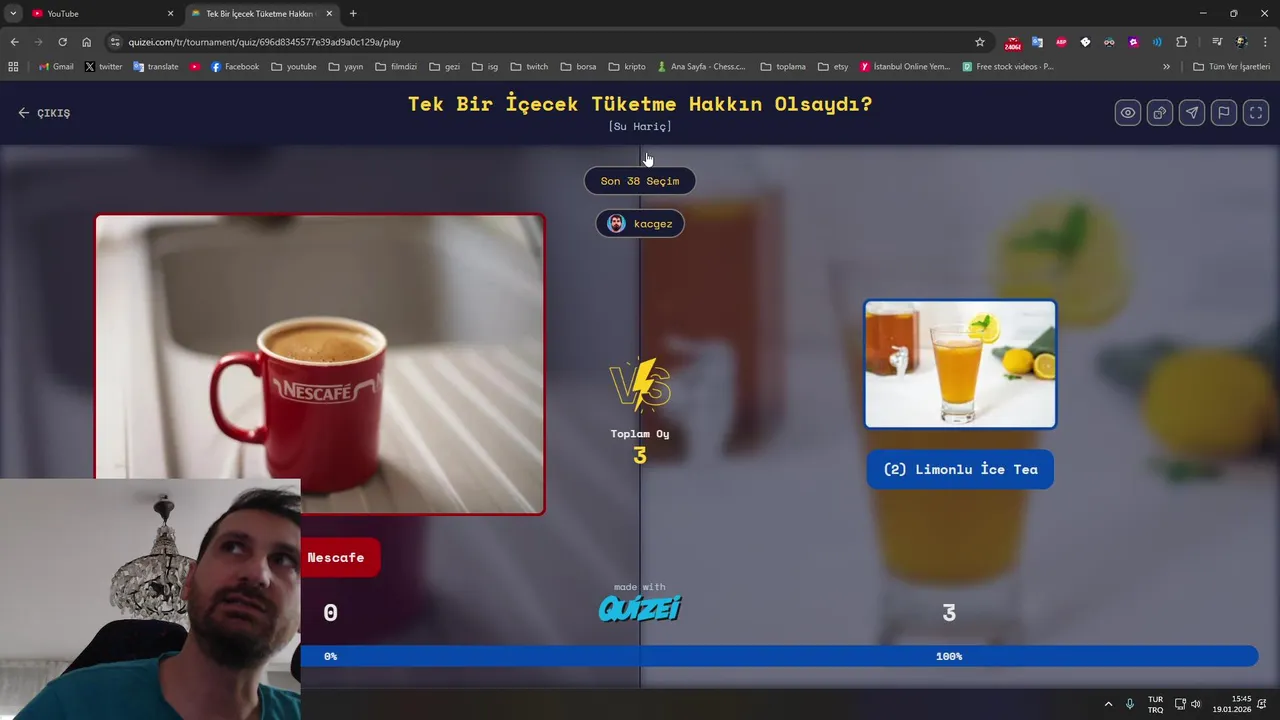Click the kacgez user badge
The width and height of the screenshot is (1280, 720).
[640, 223]
